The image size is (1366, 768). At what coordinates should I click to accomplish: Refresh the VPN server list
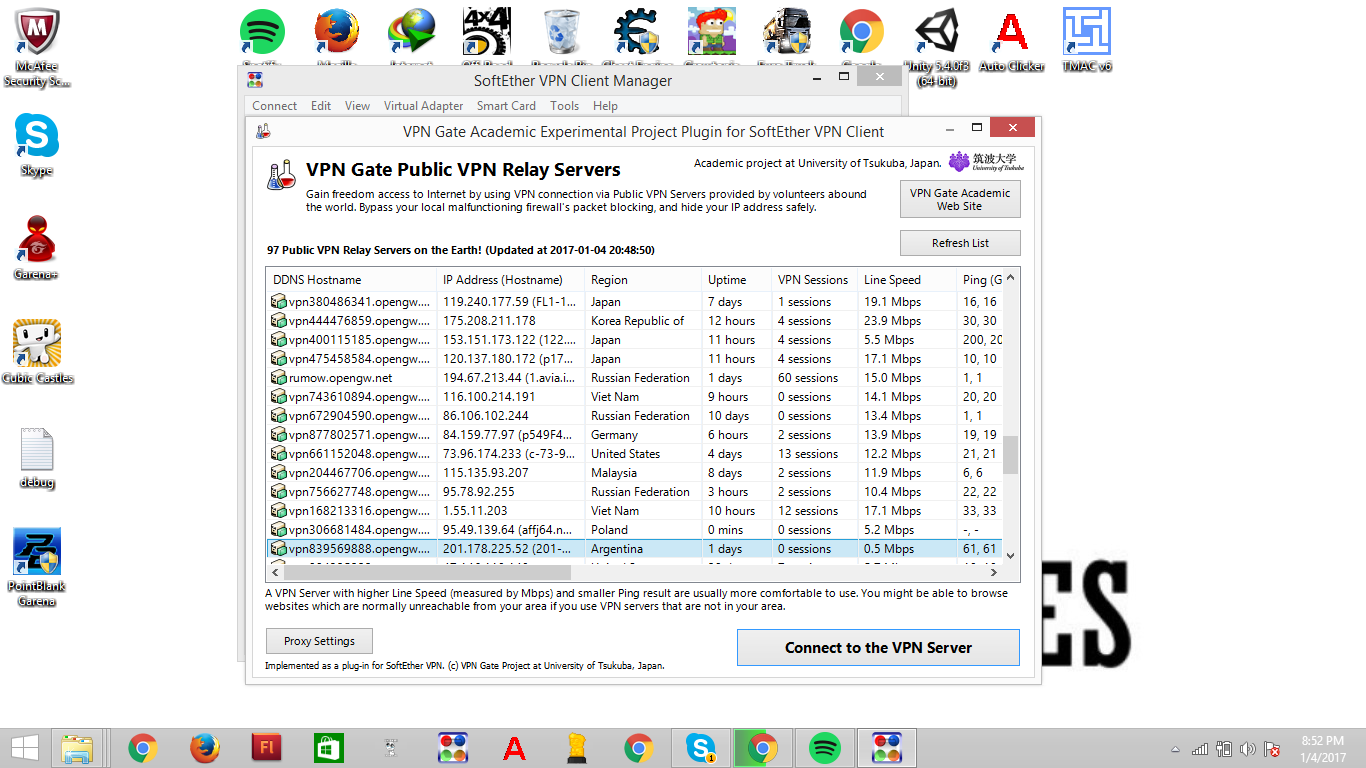pyautogui.click(x=960, y=243)
